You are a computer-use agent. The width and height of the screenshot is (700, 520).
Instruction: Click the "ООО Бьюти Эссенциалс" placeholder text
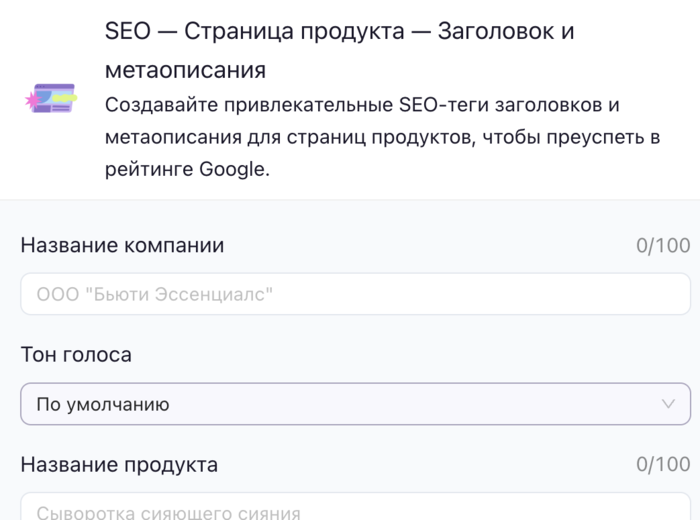155,295
